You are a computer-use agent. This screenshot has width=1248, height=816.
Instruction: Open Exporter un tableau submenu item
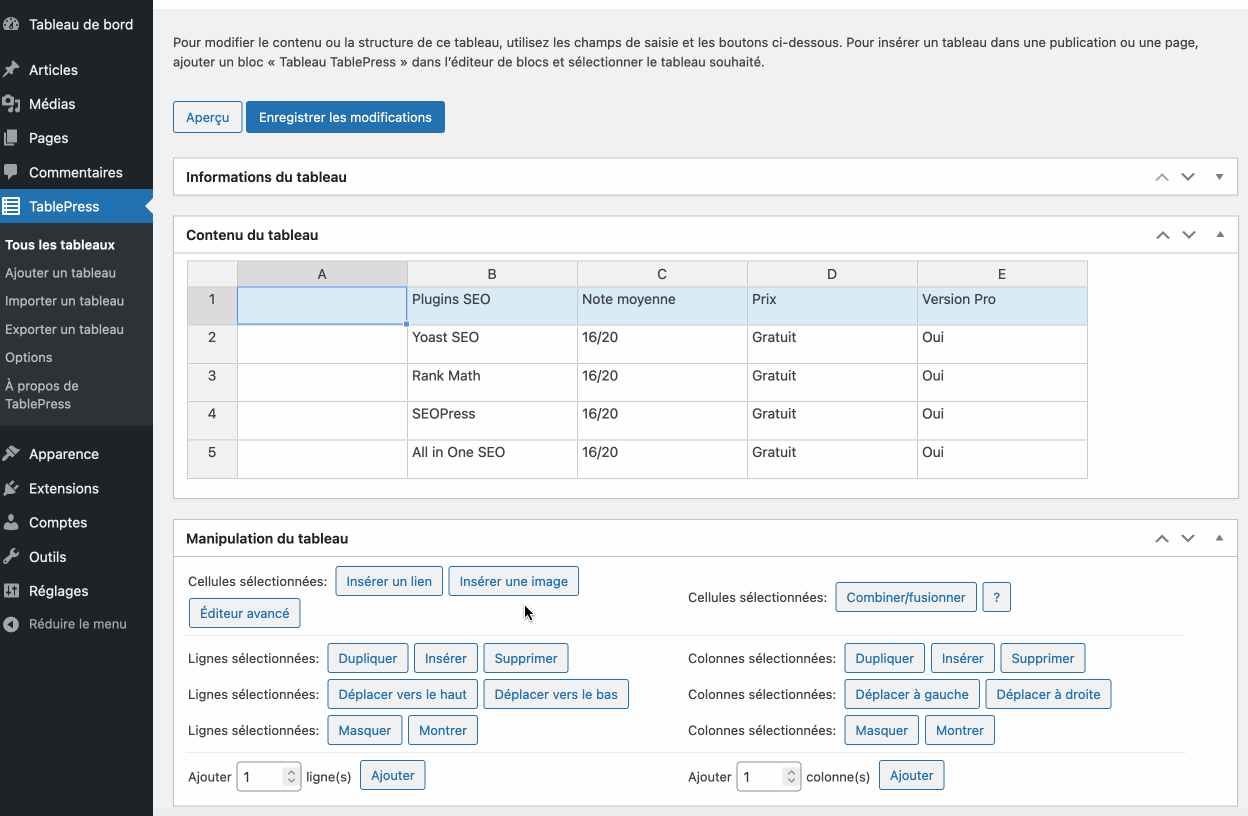click(x=64, y=329)
